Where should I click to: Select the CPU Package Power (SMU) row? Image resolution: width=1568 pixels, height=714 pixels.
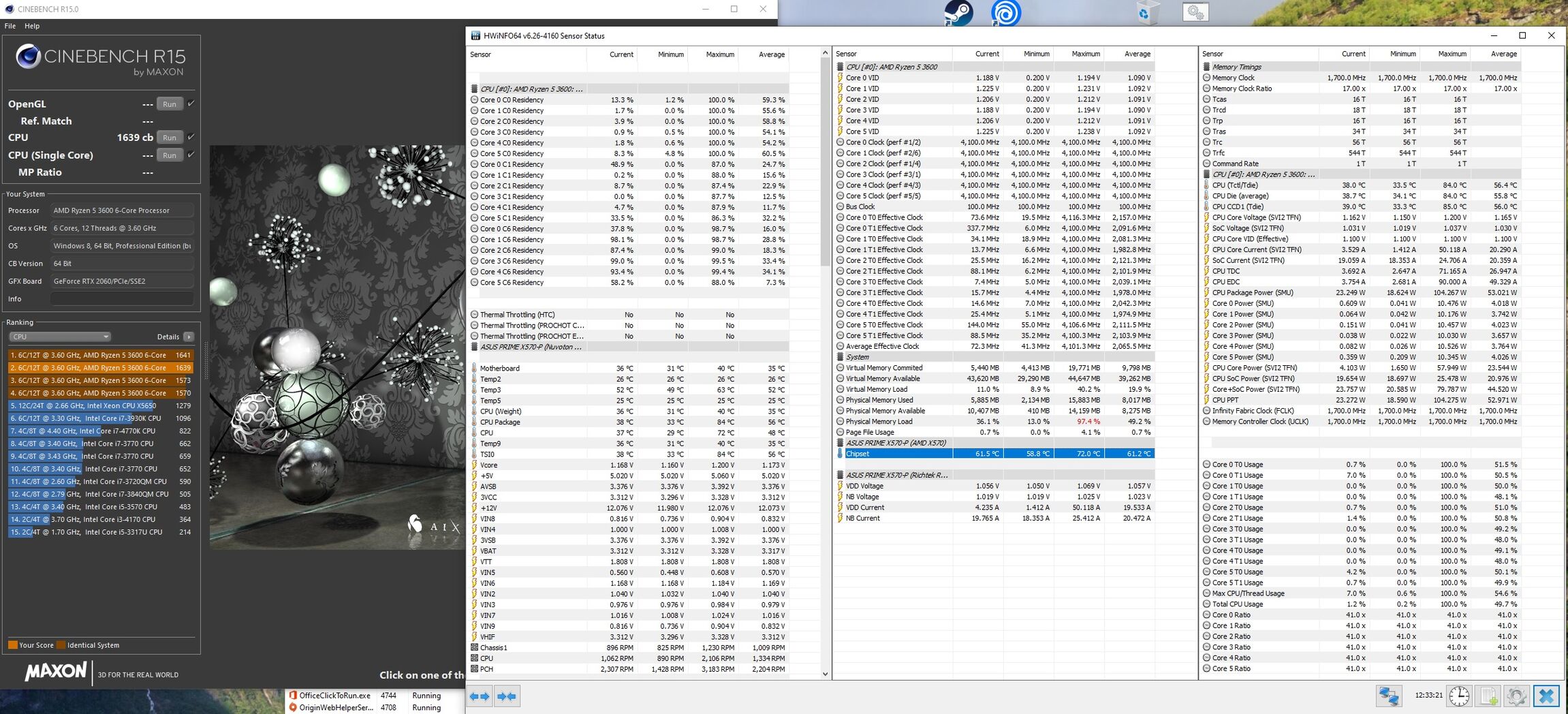1361,292
